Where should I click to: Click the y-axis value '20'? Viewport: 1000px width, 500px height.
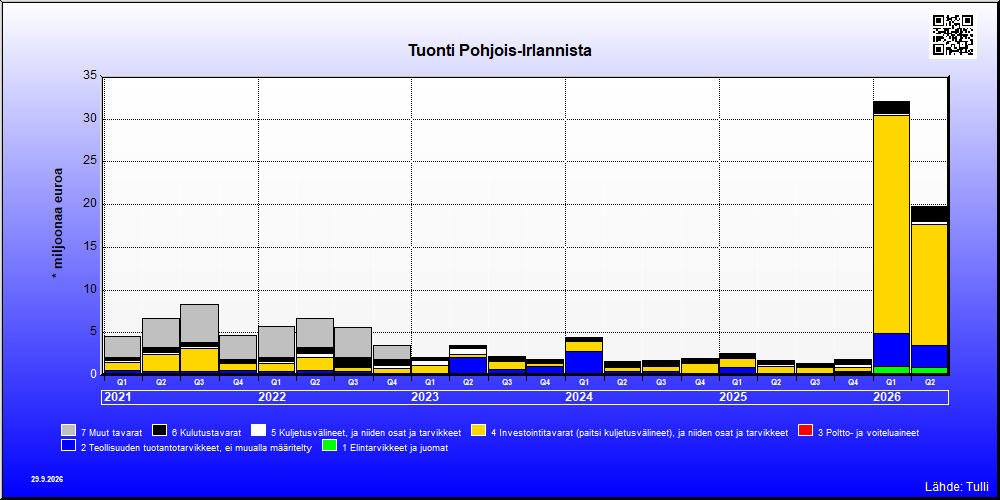[90, 204]
